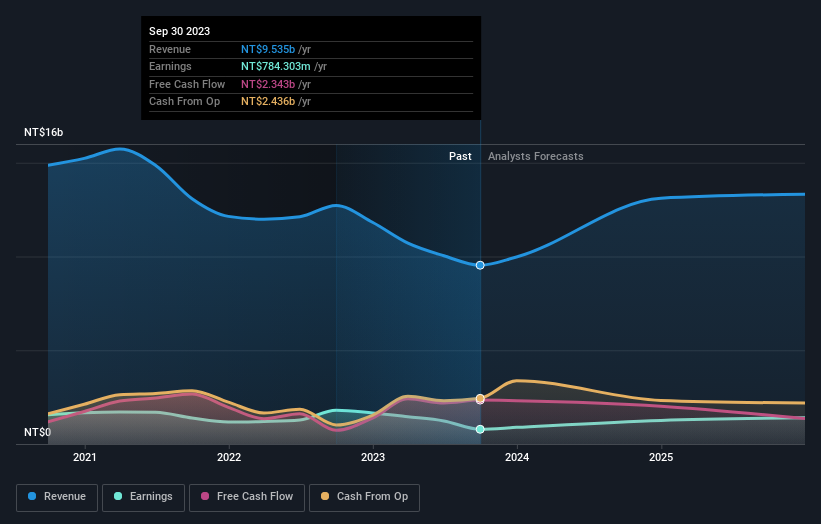The height and width of the screenshot is (524, 821).
Task: Click the NT$0 y-axis label
Action: point(38,432)
